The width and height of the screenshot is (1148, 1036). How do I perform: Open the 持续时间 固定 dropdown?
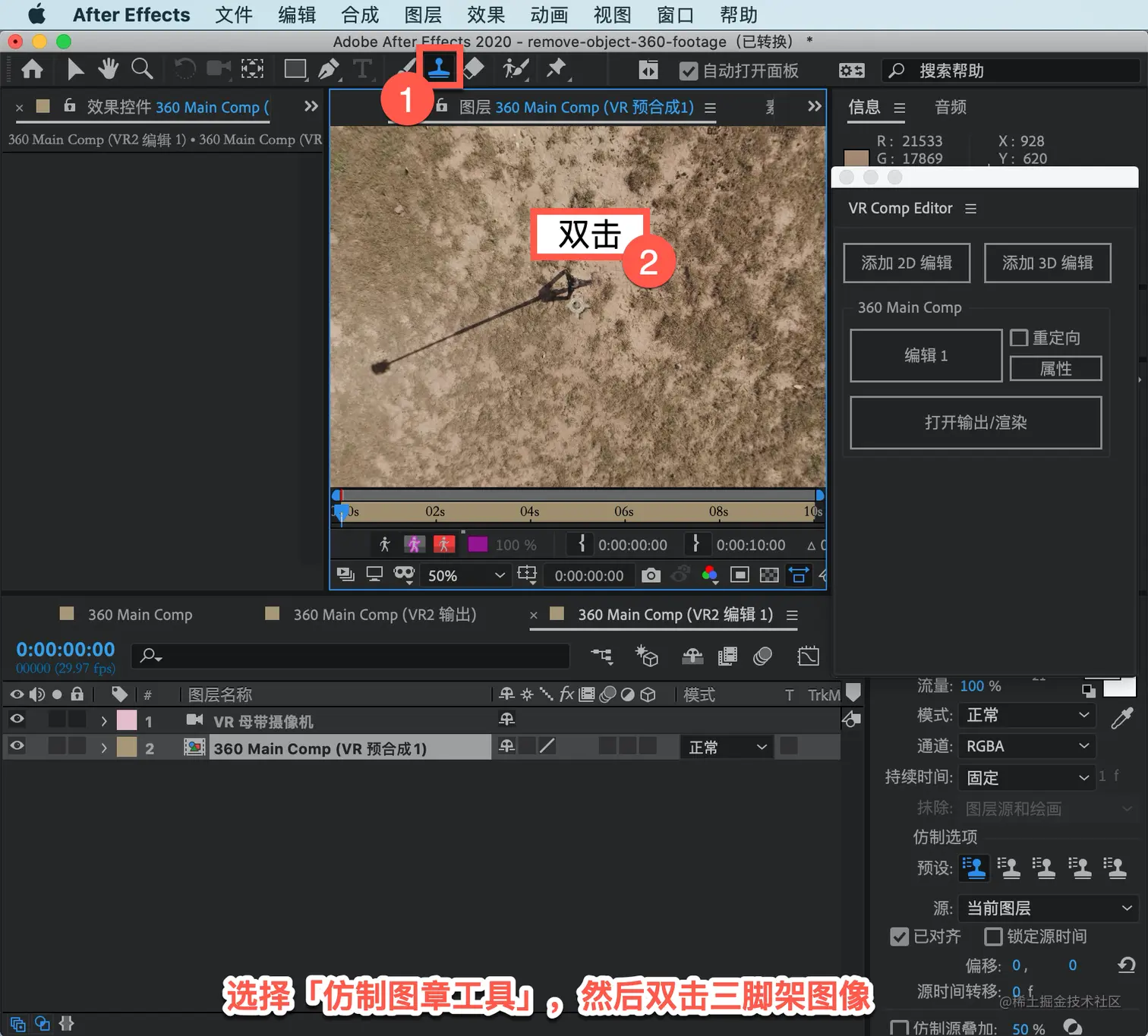1027,778
